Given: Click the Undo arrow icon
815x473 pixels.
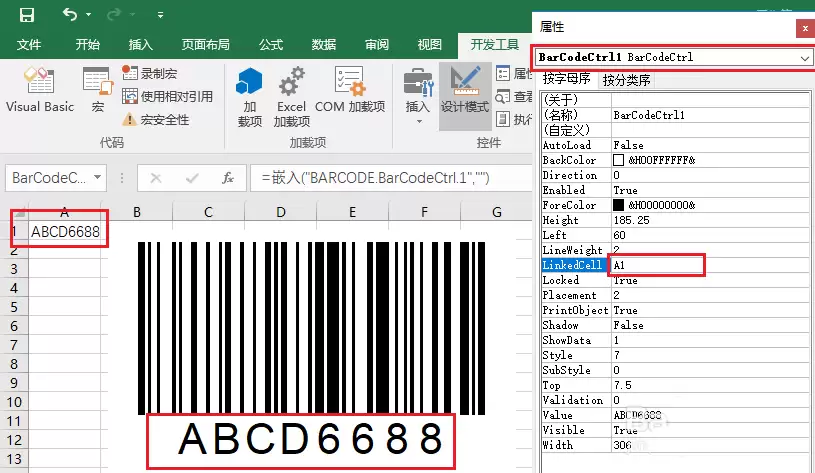Looking at the screenshot, I should click(x=70, y=14).
